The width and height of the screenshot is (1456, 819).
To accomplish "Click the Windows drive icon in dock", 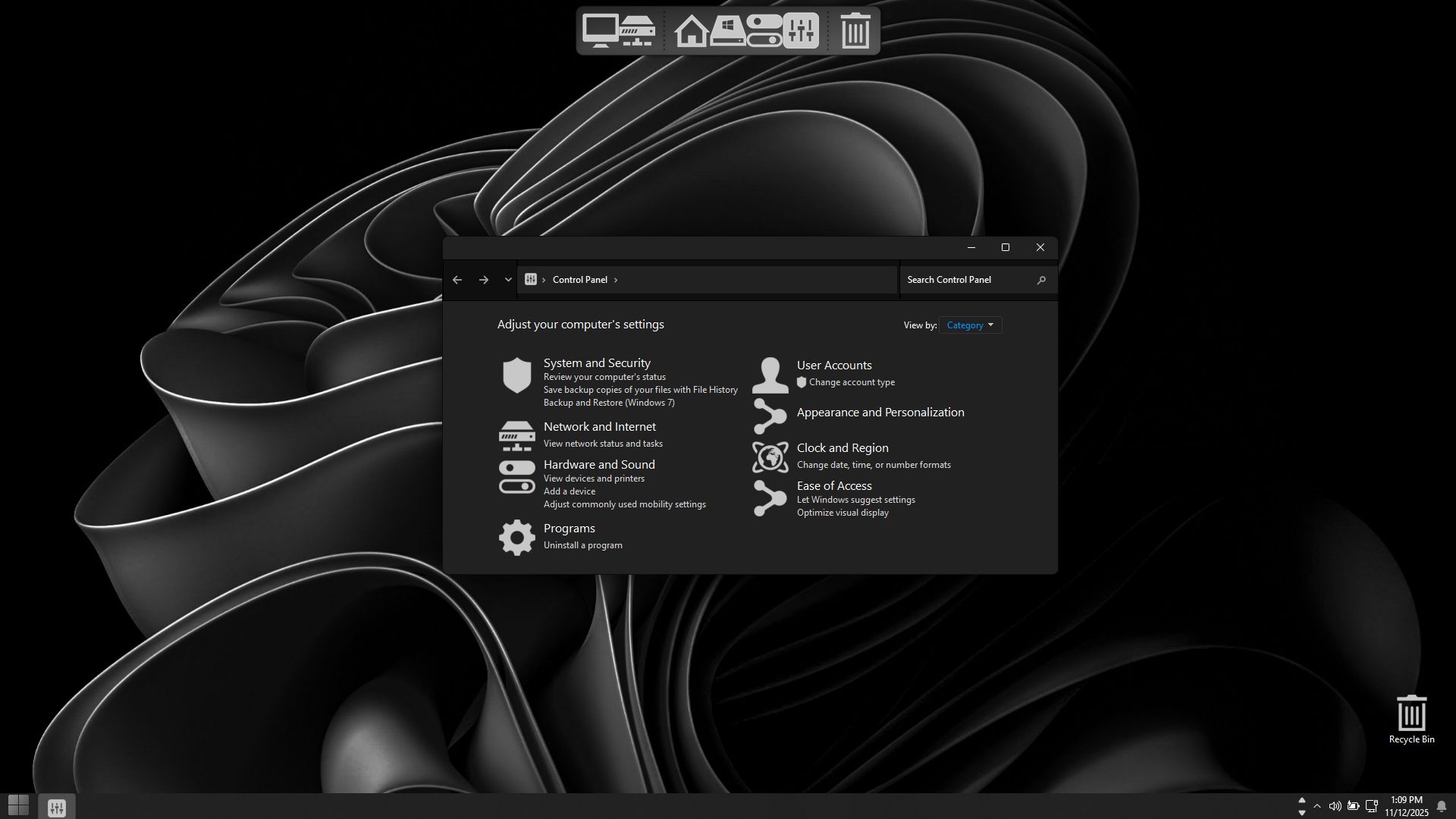I will 727,31.
